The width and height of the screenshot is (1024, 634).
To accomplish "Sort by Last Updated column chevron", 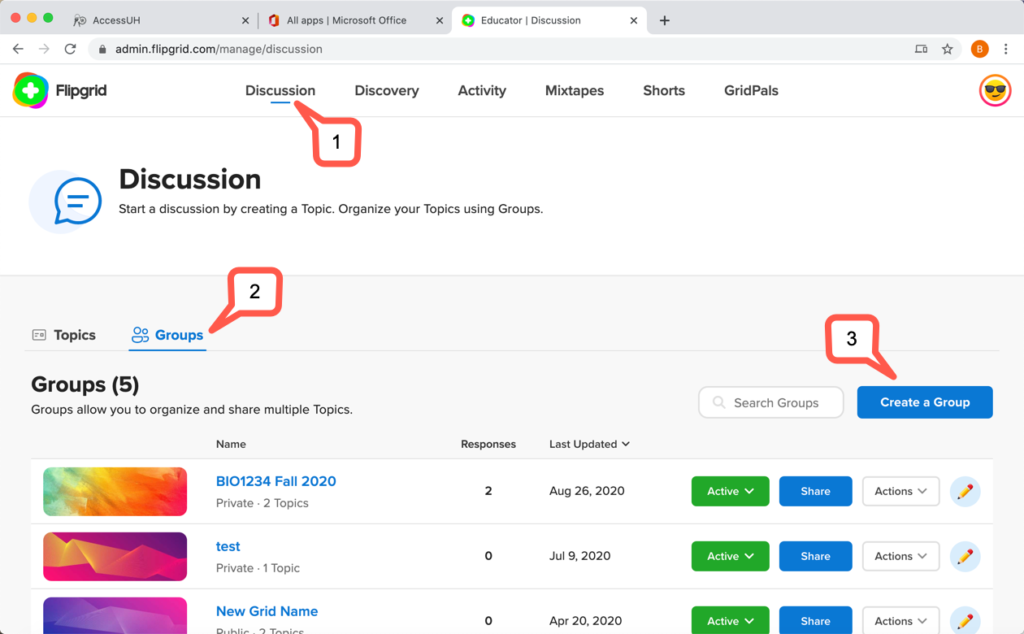I will click(626, 444).
